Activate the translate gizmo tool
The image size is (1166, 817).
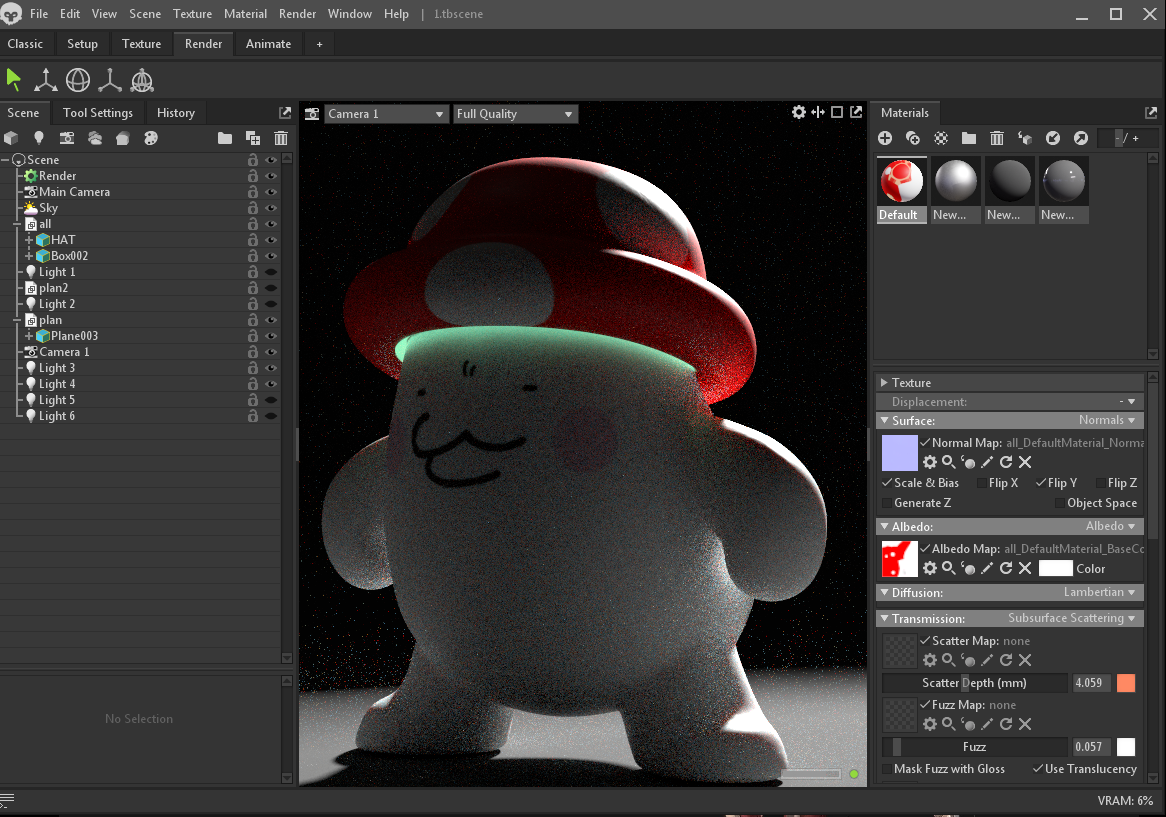click(x=46, y=80)
